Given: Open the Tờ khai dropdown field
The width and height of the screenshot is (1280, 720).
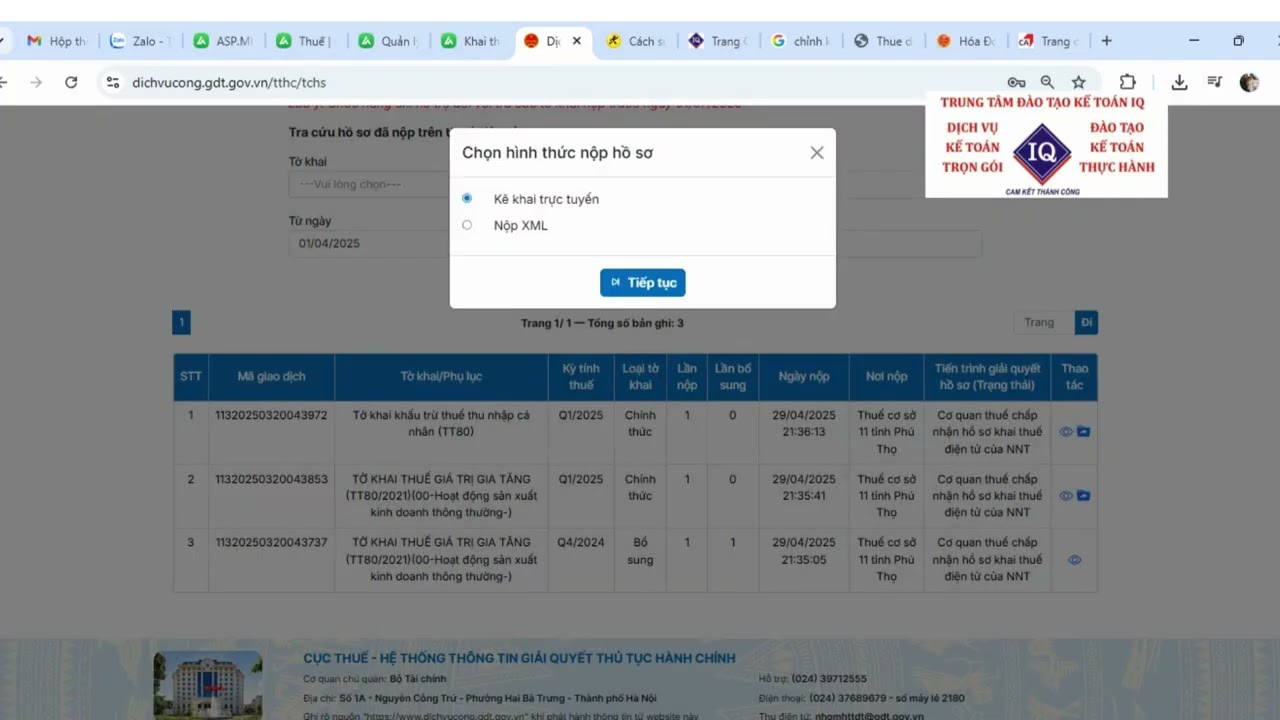Looking at the screenshot, I should tap(369, 184).
